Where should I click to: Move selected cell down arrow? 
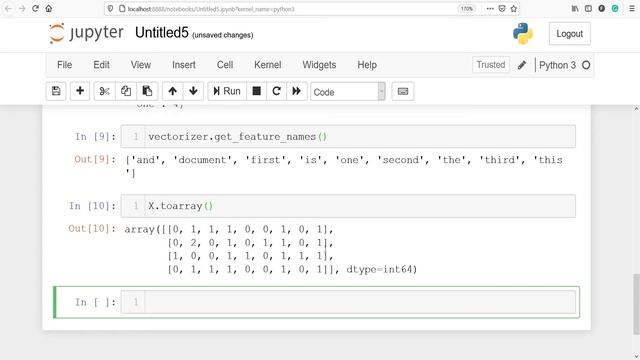(193, 91)
